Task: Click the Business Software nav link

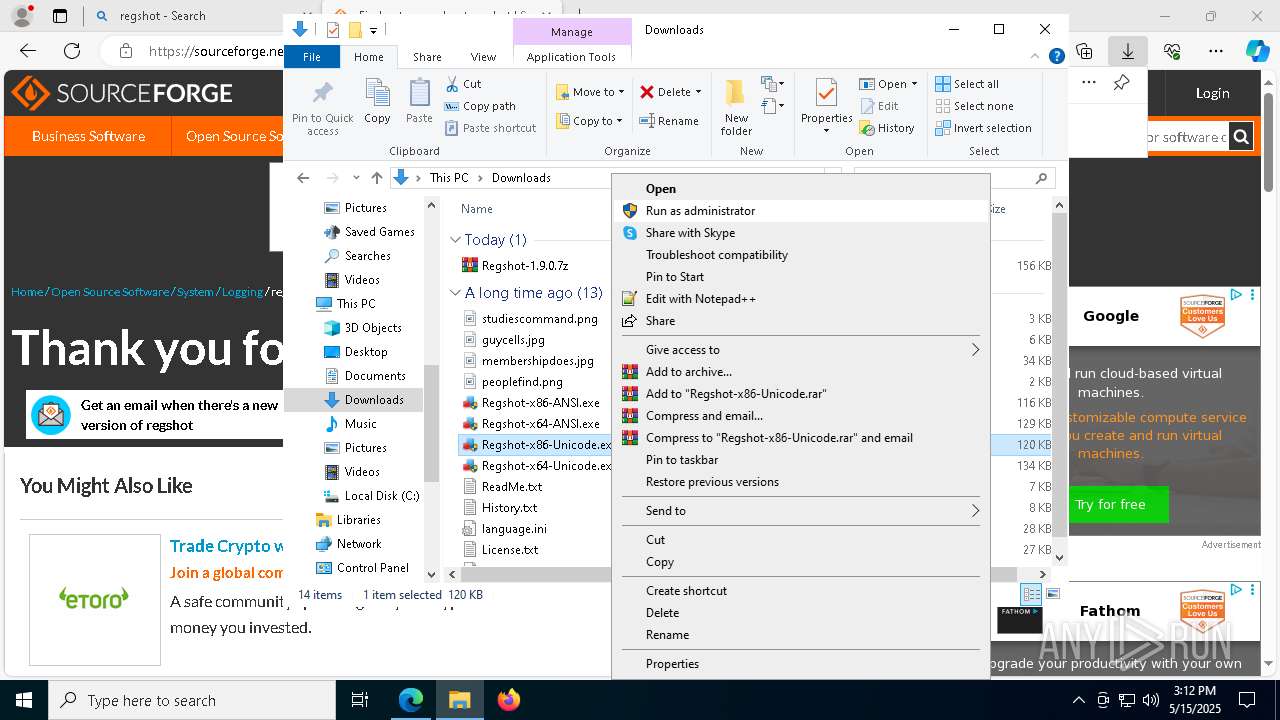Action: 88,136
